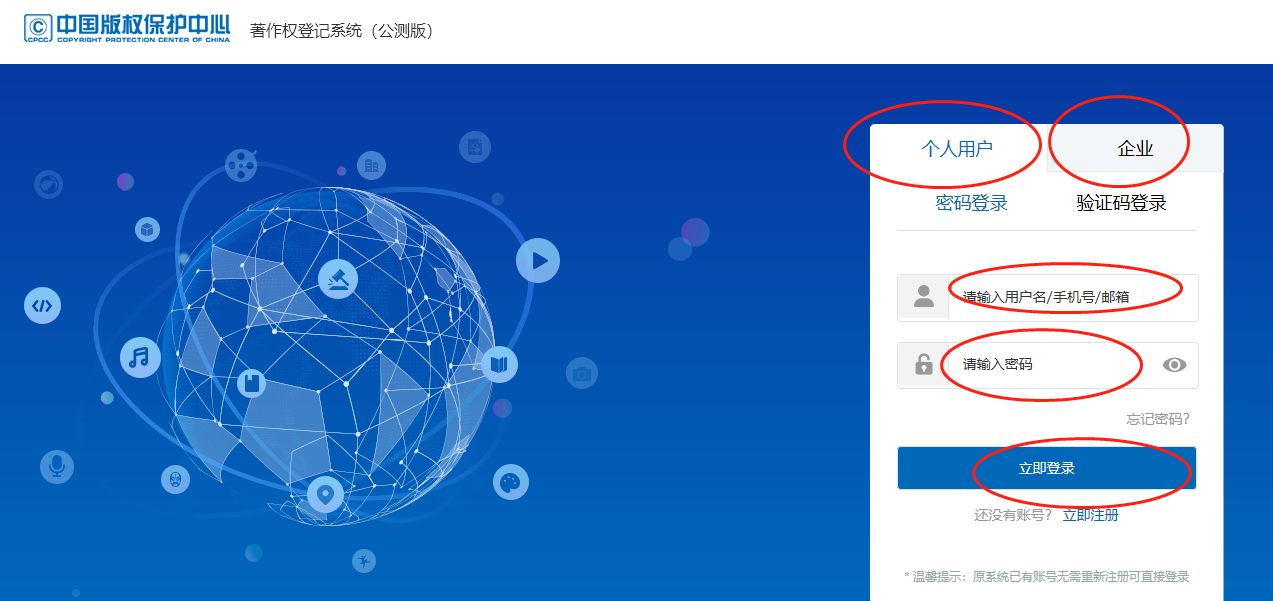Click the gavel icon on the globe
The width and height of the screenshot is (1273, 601).
(x=338, y=279)
